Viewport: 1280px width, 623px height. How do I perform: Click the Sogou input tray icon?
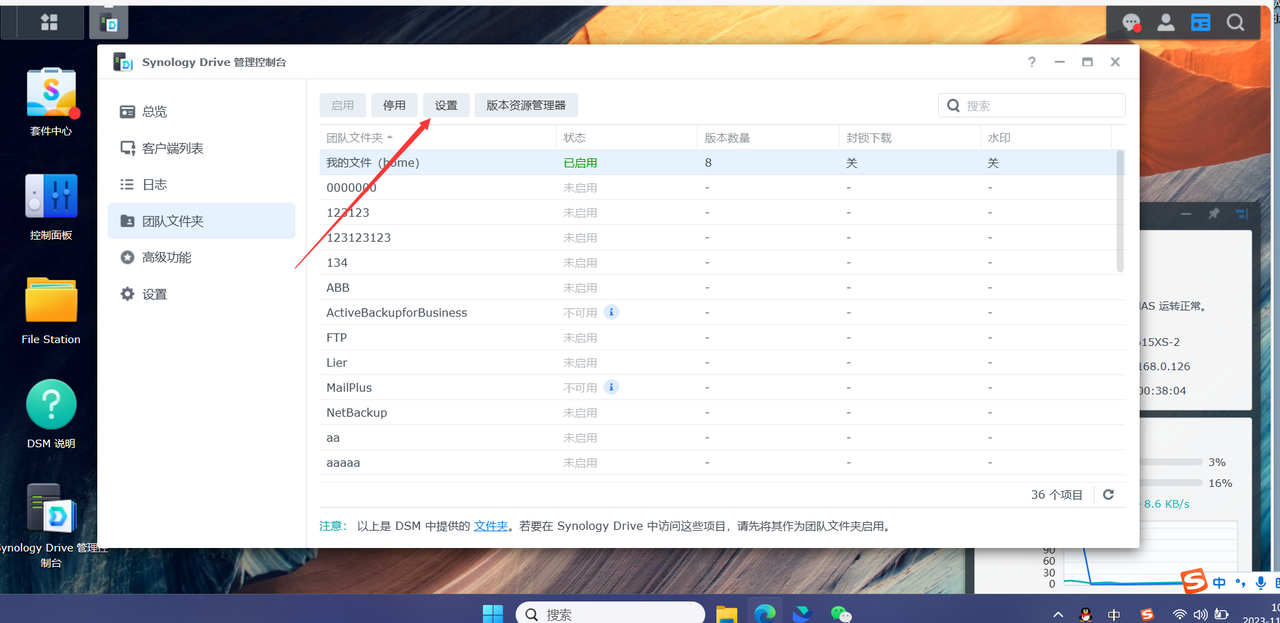point(1146,614)
